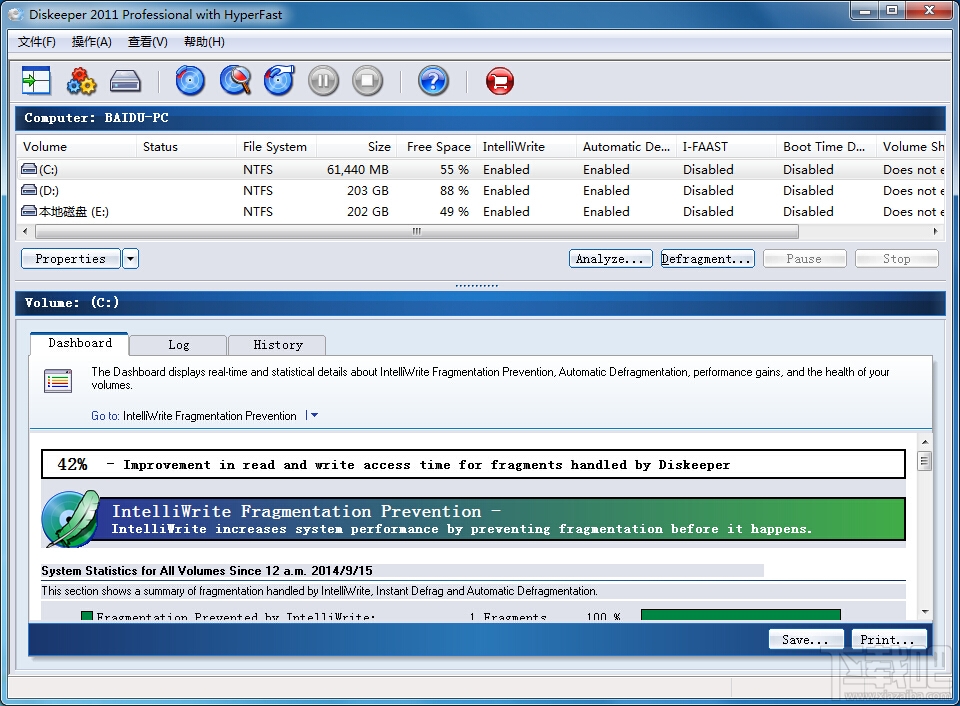Click the volume properties drive toolbar icon
Screen dimensions: 960x706
(x=126, y=81)
